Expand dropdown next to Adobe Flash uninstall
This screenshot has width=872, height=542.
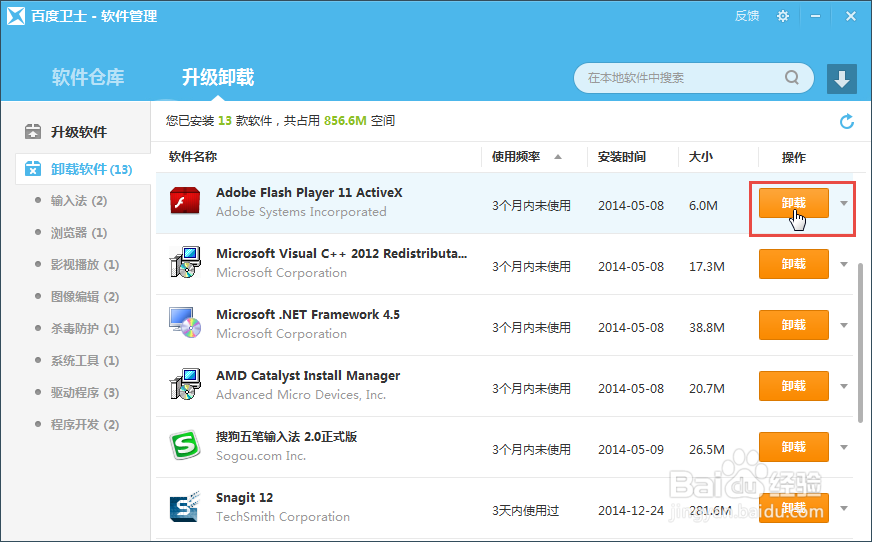[x=844, y=203]
